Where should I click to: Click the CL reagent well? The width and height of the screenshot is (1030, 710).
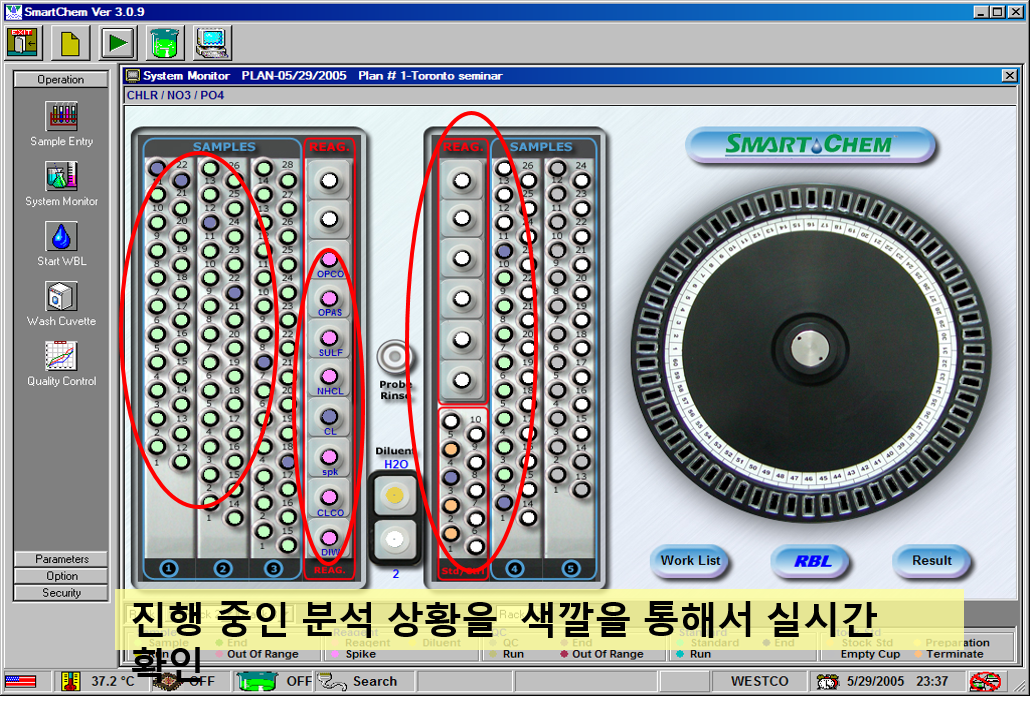coord(329,416)
